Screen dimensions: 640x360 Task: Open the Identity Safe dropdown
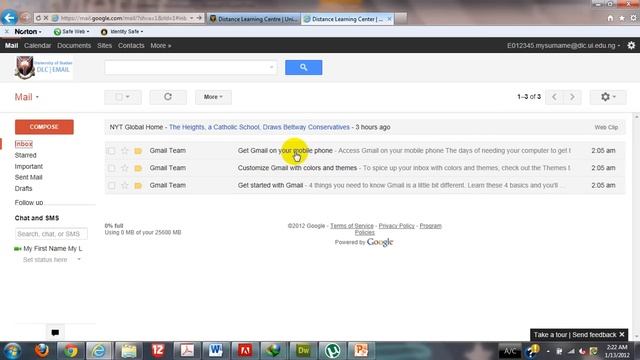pos(122,31)
